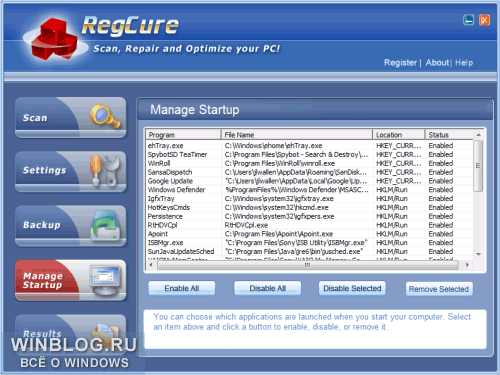
Task: Select the Google Update entry
Action: point(310,181)
